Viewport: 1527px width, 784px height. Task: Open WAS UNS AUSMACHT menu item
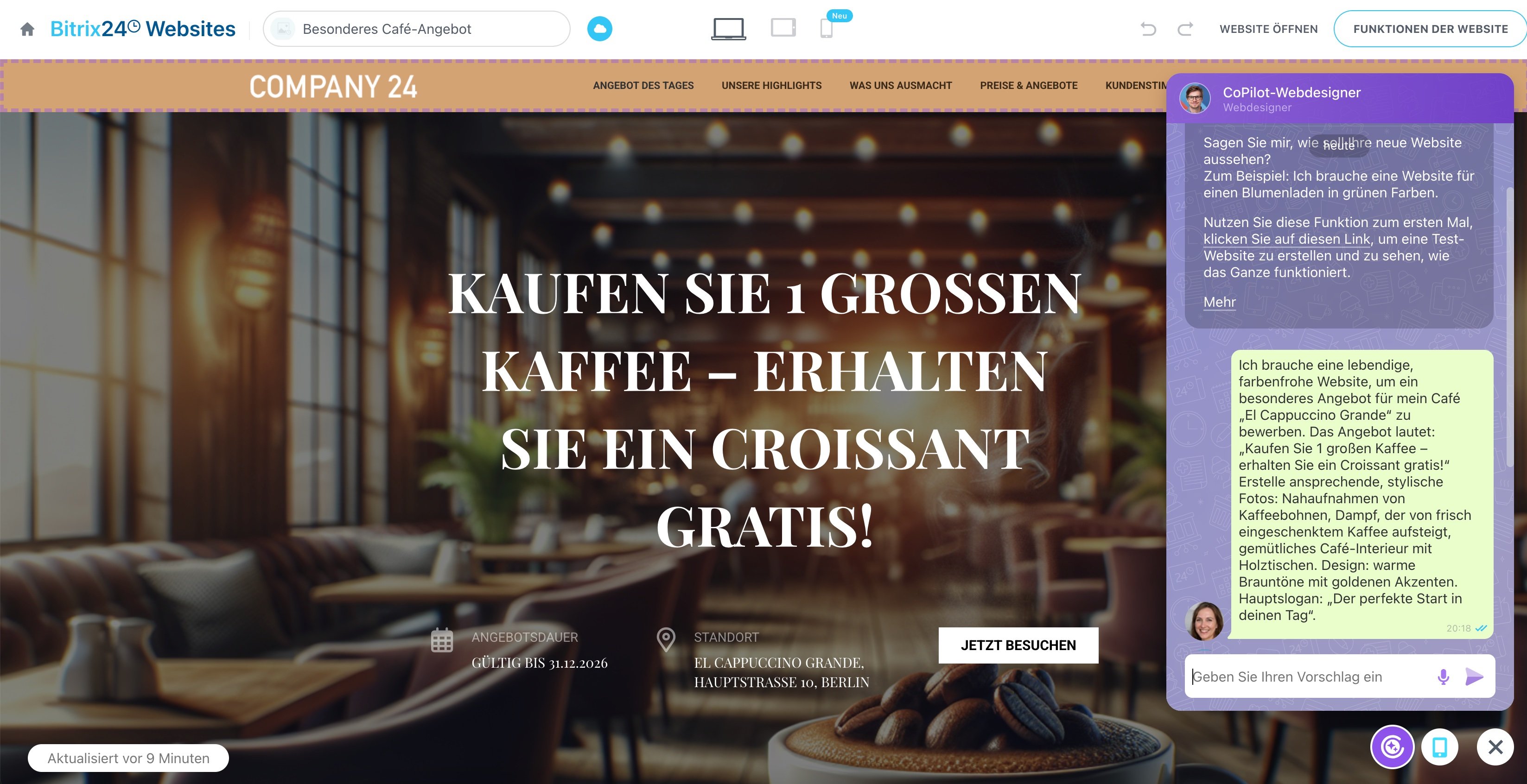click(x=900, y=85)
